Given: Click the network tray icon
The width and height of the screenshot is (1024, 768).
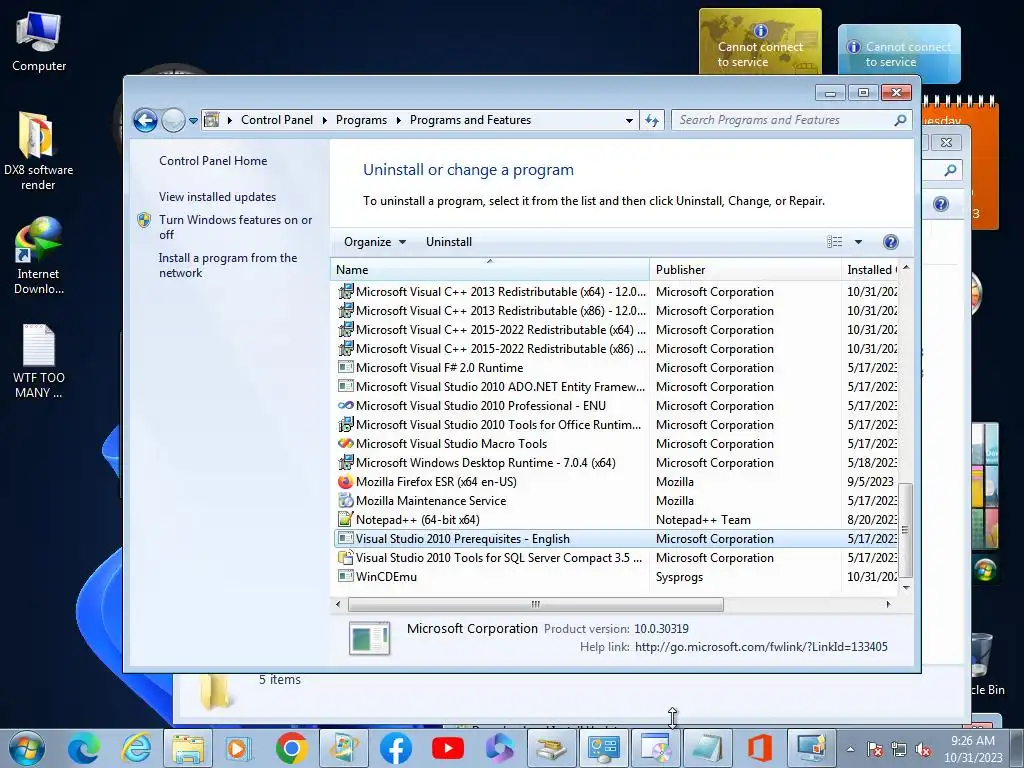Looking at the screenshot, I should tap(899, 749).
